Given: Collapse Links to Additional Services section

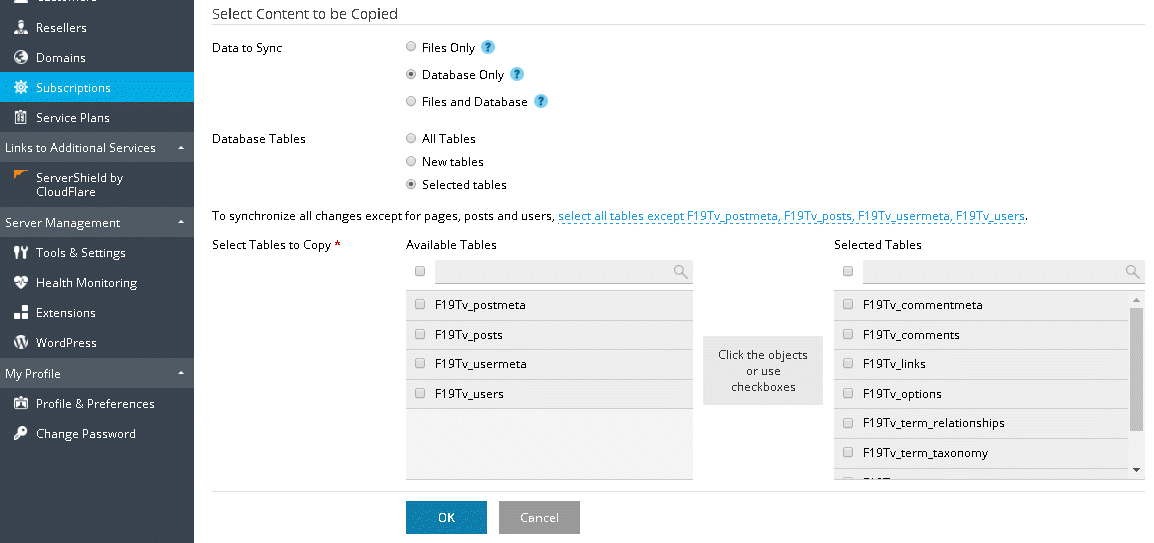Looking at the screenshot, I should click(x=181, y=147).
